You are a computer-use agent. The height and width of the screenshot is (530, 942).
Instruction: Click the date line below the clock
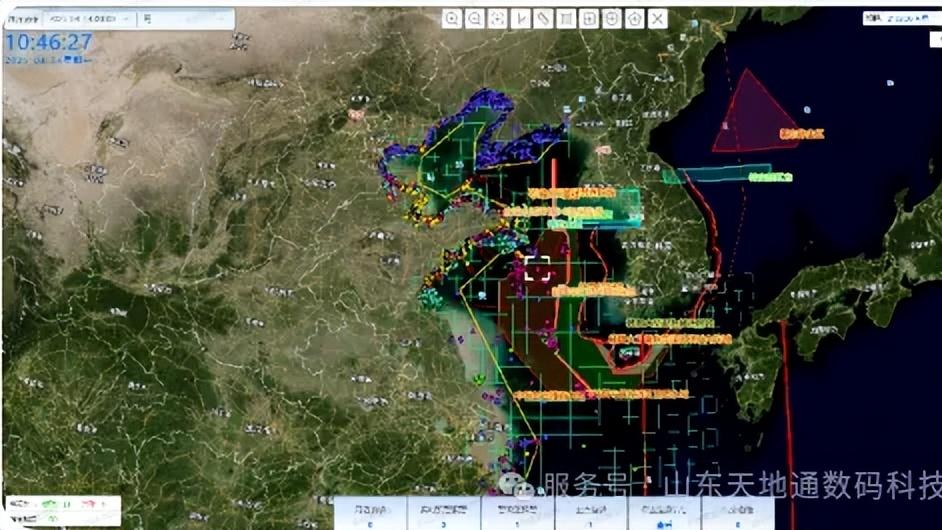48,59
